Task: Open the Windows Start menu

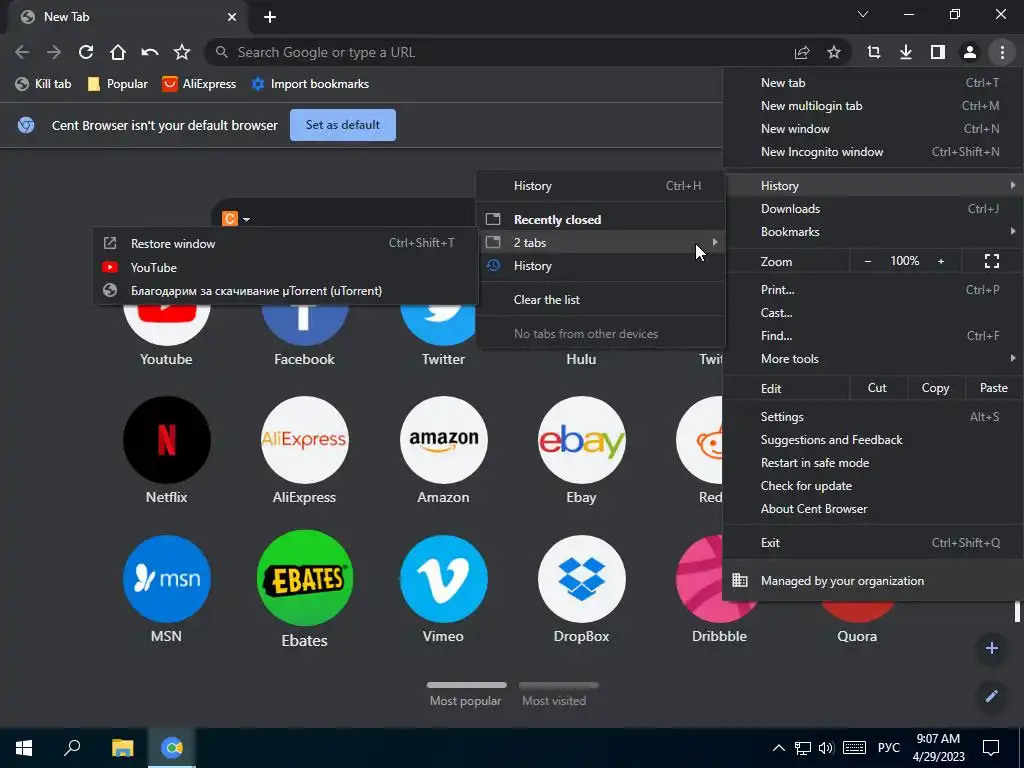Action: 24,748
